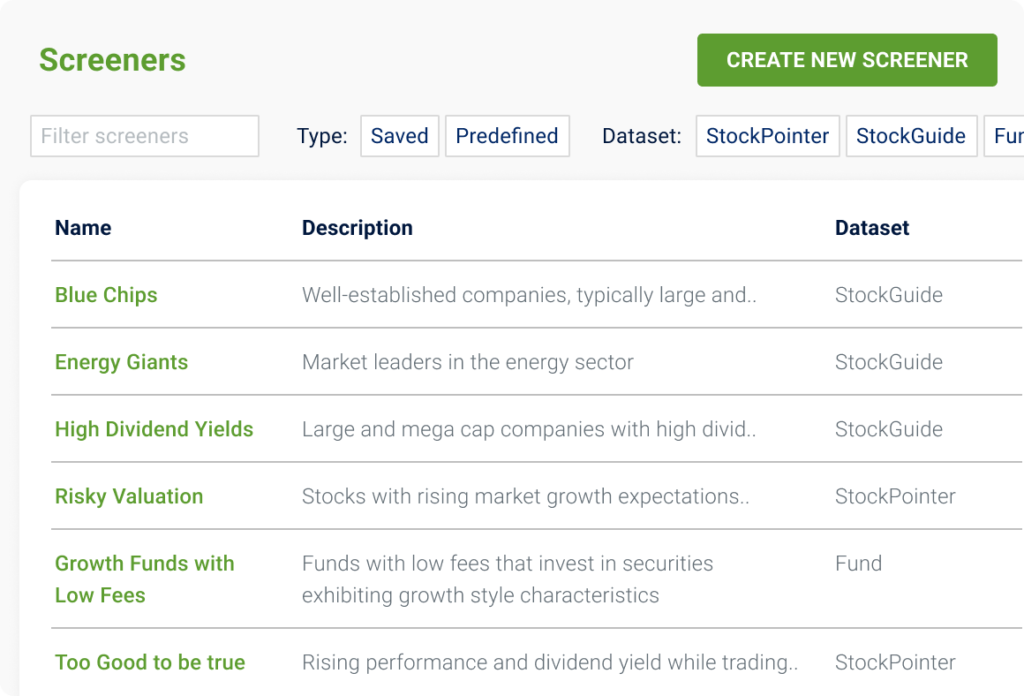This screenshot has width=1024, height=696.
Task: Sort by the Name column header
Action: point(83,228)
